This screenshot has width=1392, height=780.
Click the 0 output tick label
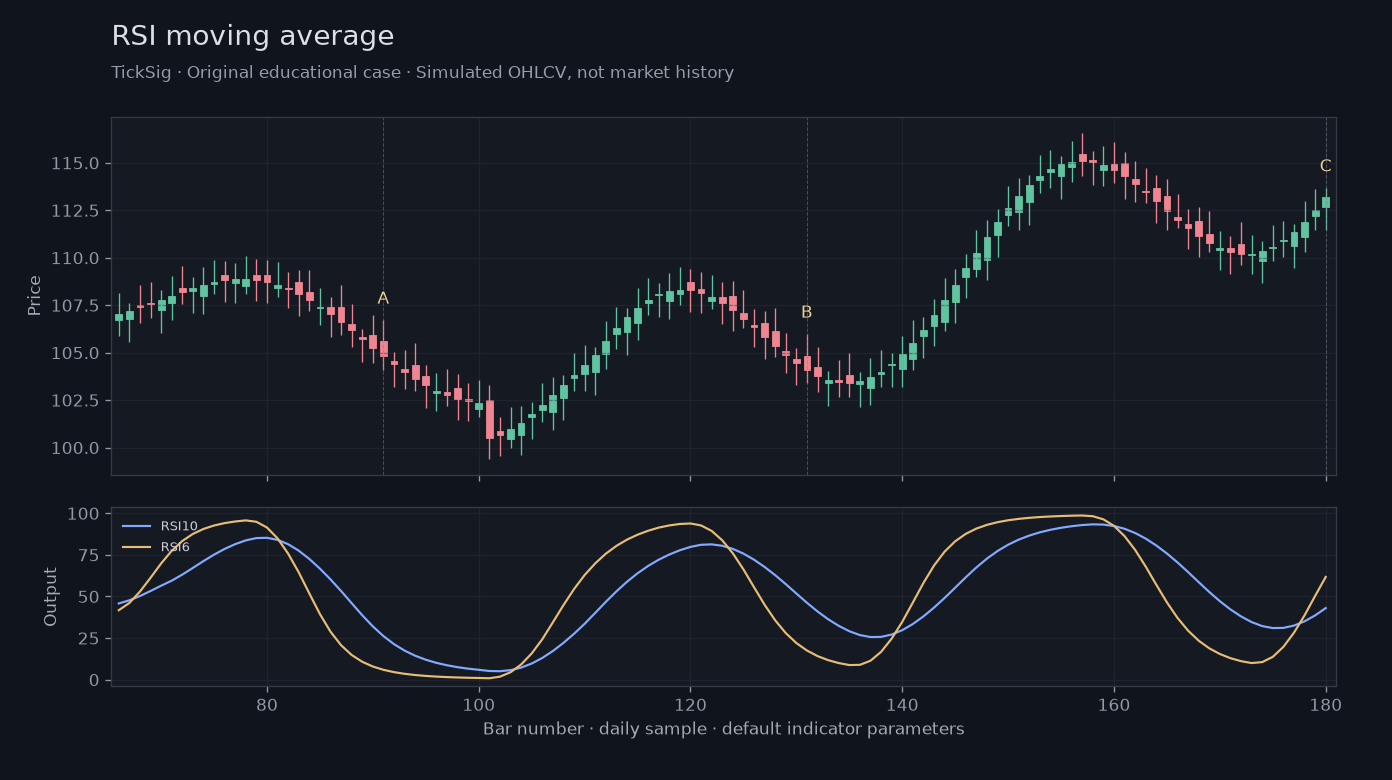pos(94,680)
